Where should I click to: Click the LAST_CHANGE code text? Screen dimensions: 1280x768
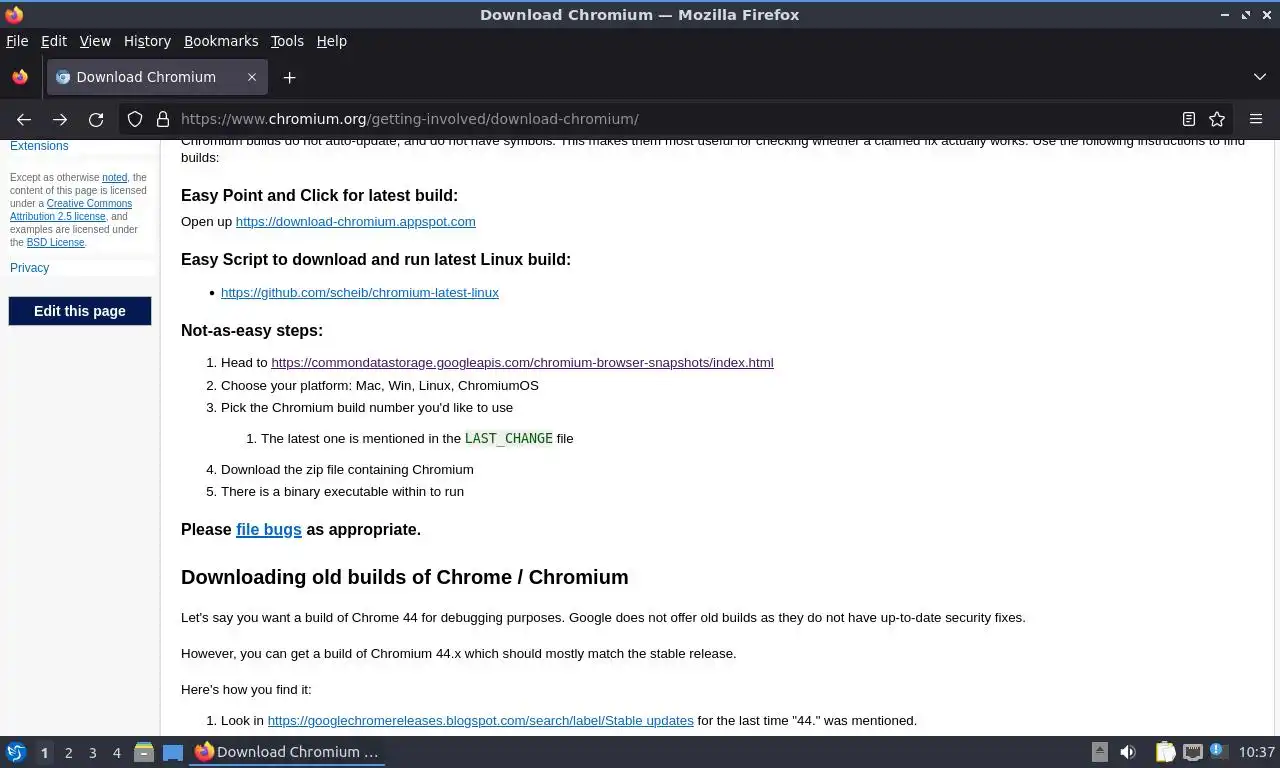click(x=509, y=438)
